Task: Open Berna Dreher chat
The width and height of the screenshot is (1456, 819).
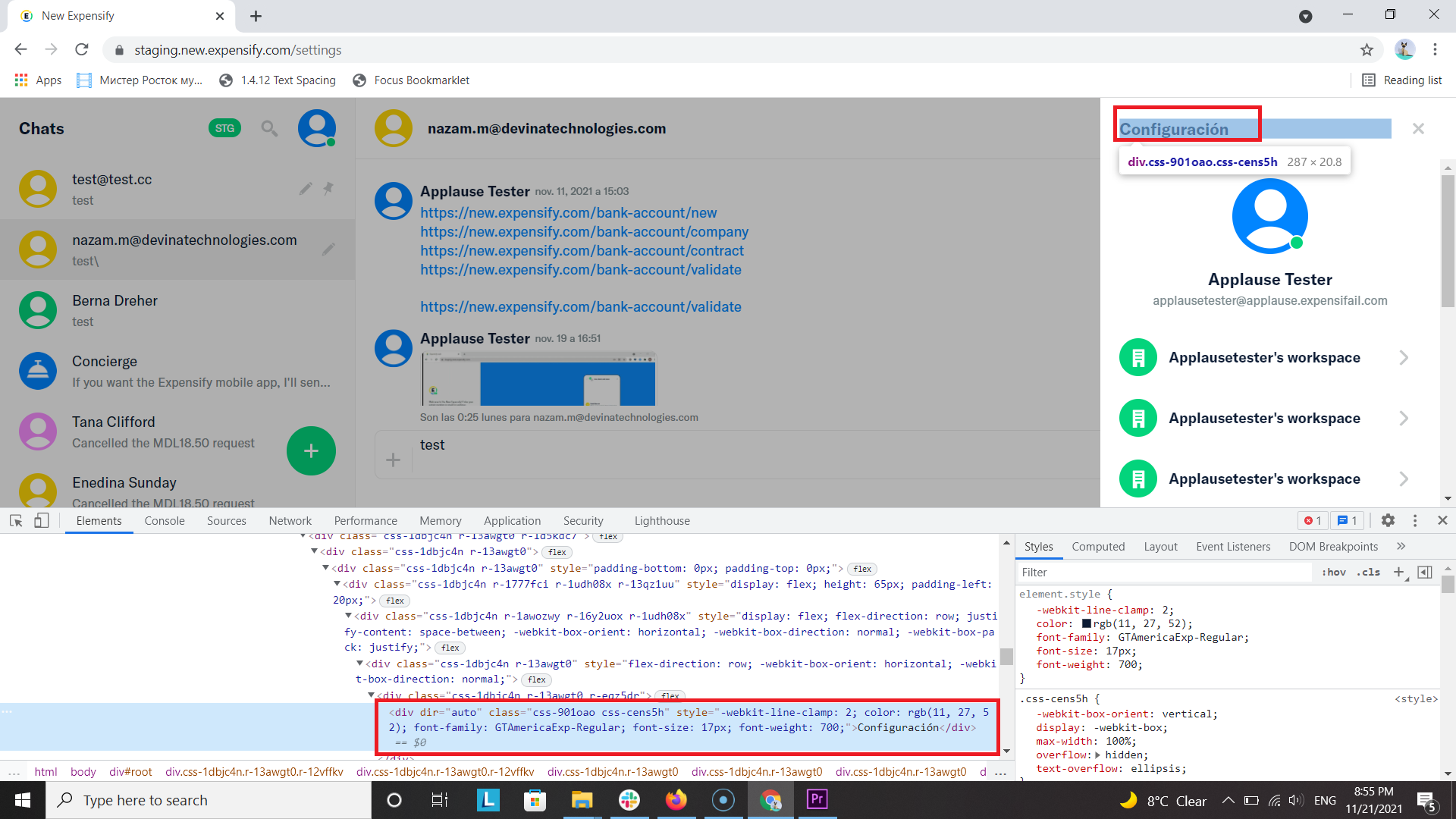Action: point(177,310)
